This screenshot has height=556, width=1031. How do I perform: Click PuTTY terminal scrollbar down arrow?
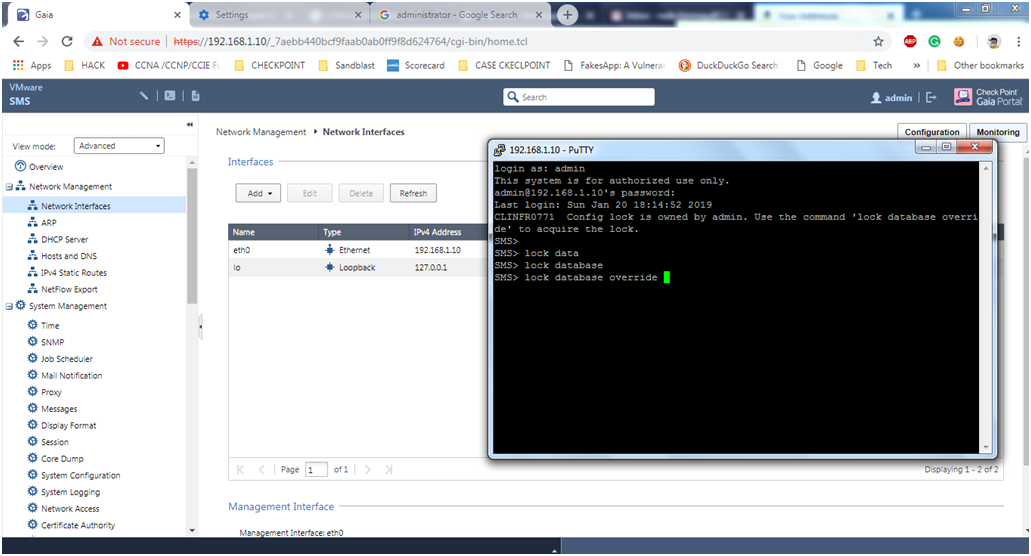[x=986, y=448]
